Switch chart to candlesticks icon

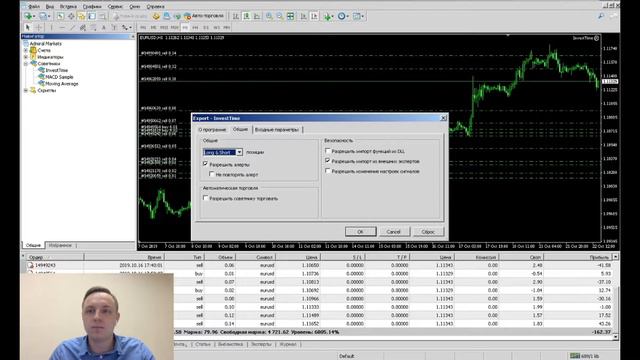(x=247, y=16)
